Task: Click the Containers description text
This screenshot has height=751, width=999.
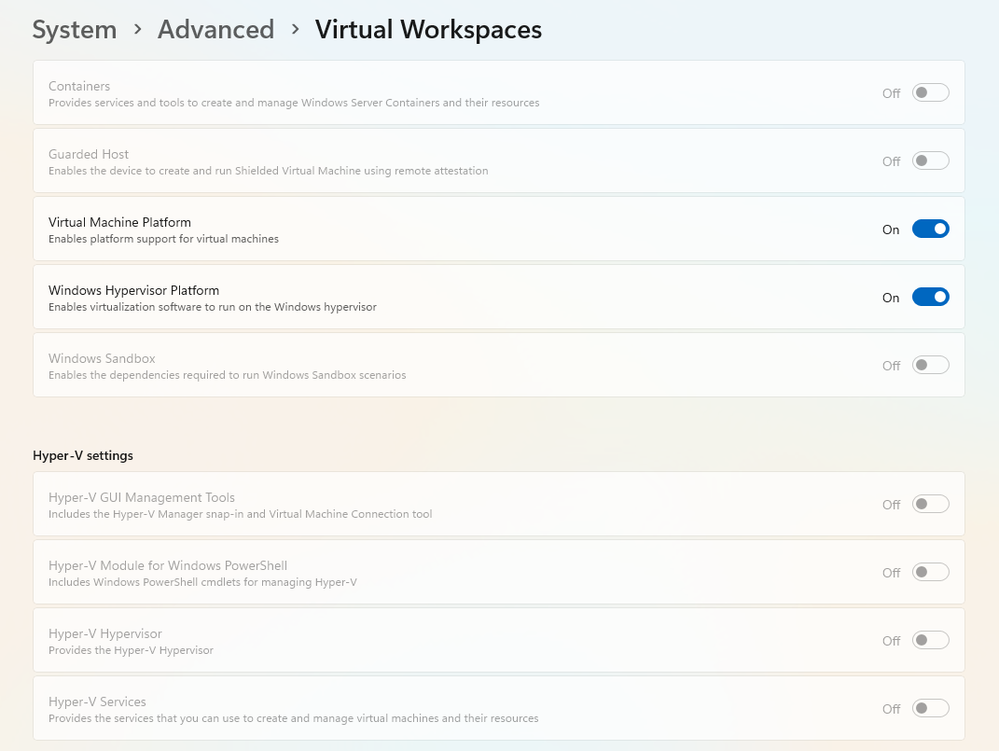Action: [294, 103]
